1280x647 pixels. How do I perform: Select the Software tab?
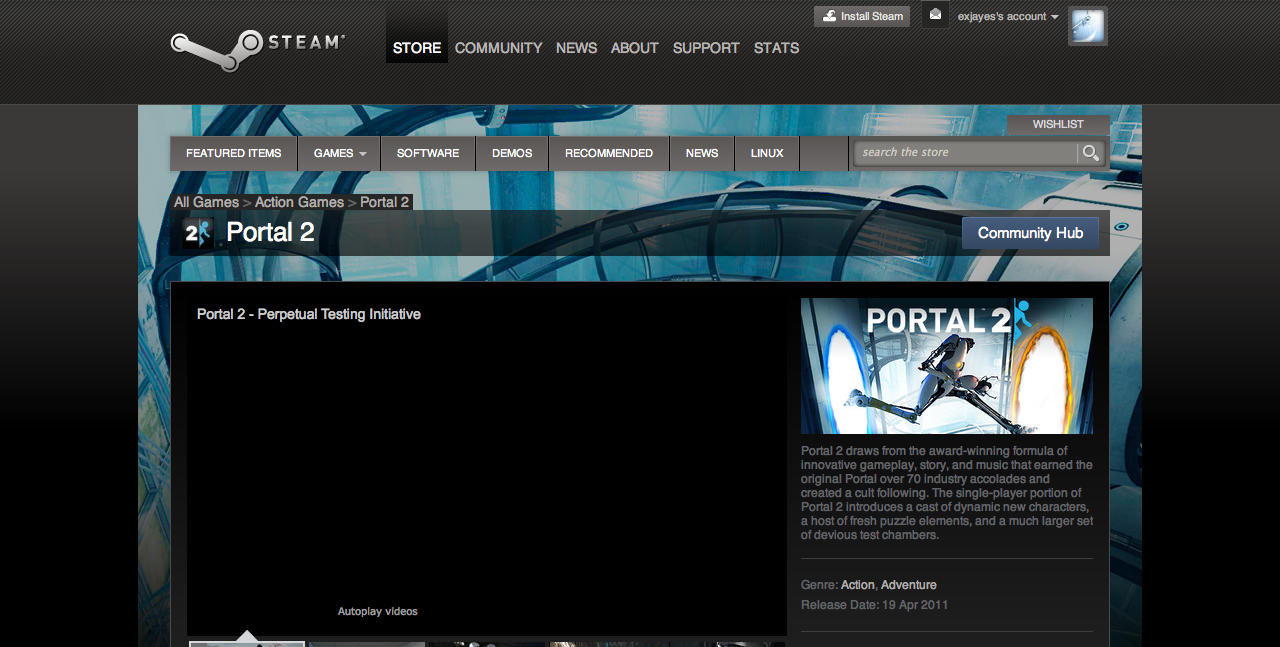pyautogui.click(x=428, y=153)
